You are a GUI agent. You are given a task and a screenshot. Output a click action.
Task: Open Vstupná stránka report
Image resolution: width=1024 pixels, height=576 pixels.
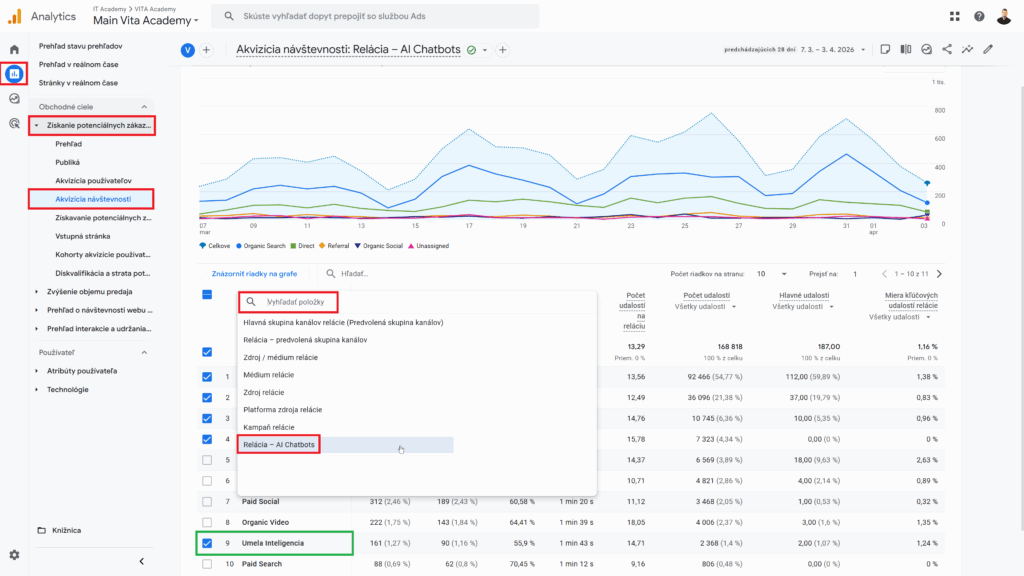[x=82, y=236]
